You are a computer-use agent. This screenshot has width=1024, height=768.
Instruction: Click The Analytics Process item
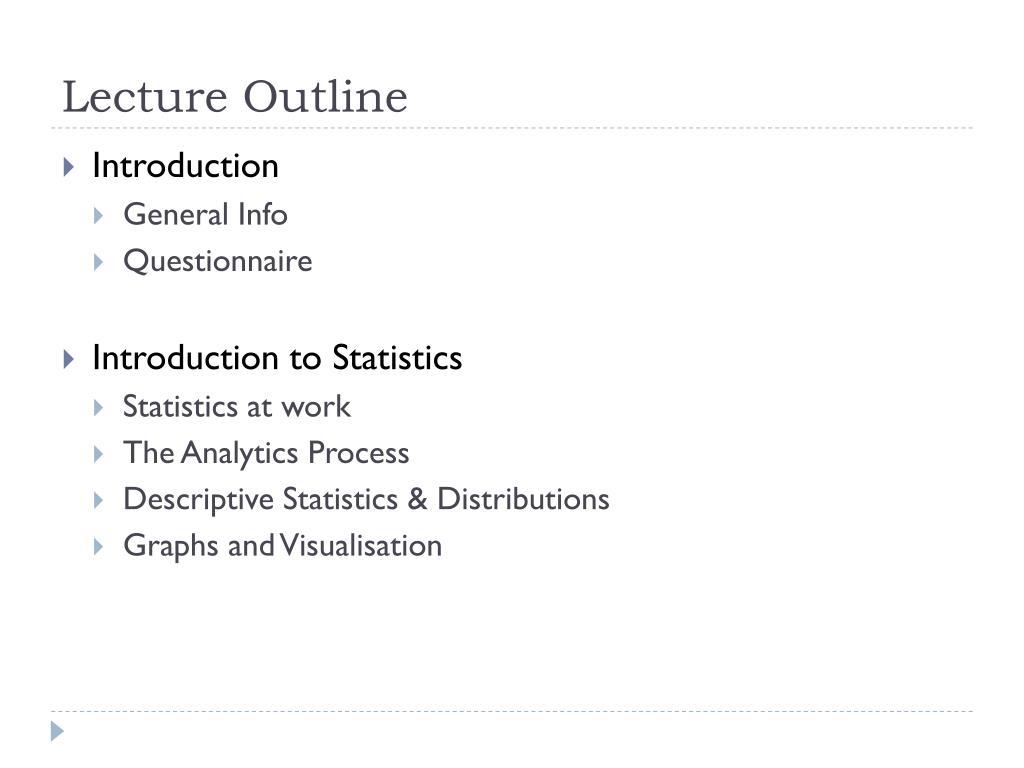click(x=266, y=454)
